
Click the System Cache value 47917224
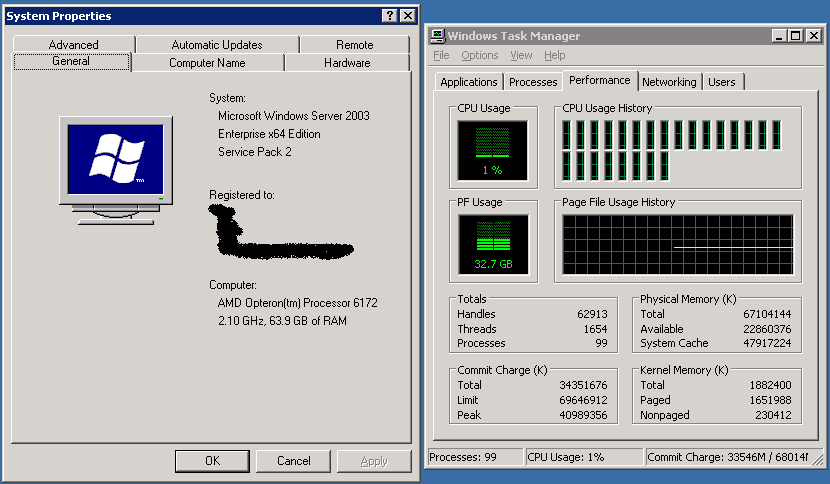[767, 343]
